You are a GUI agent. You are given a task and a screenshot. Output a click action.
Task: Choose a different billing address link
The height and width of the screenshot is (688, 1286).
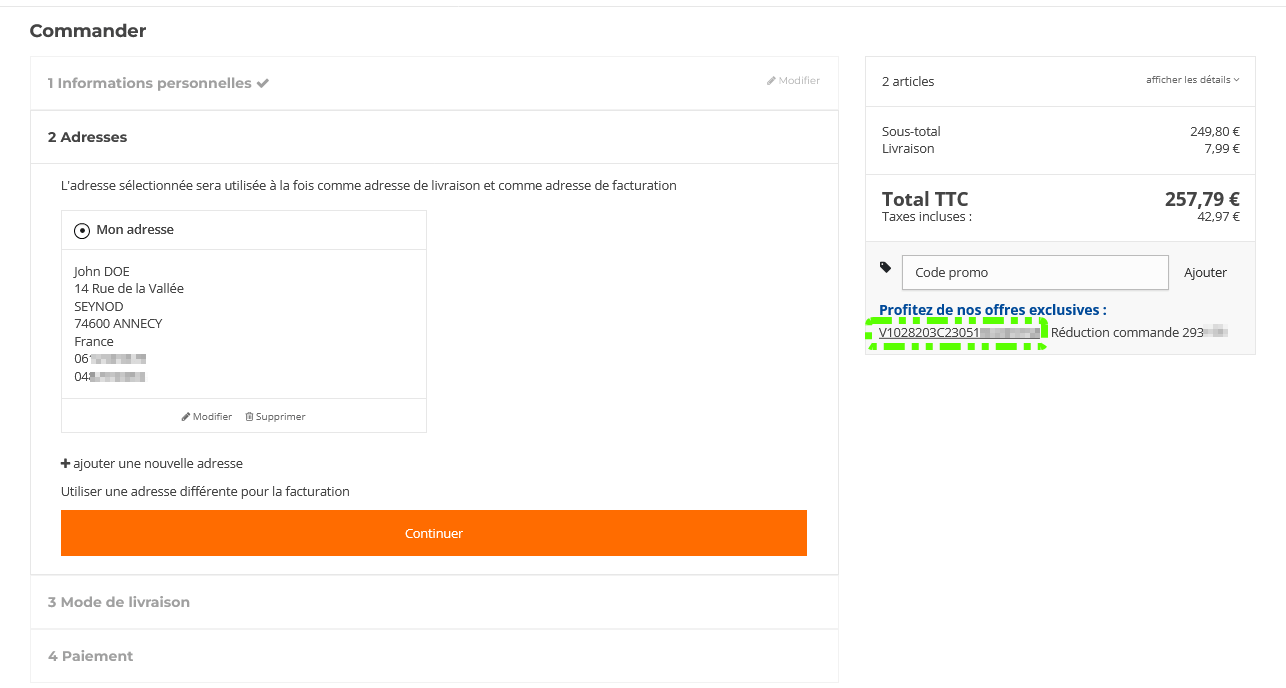(205, 491)
